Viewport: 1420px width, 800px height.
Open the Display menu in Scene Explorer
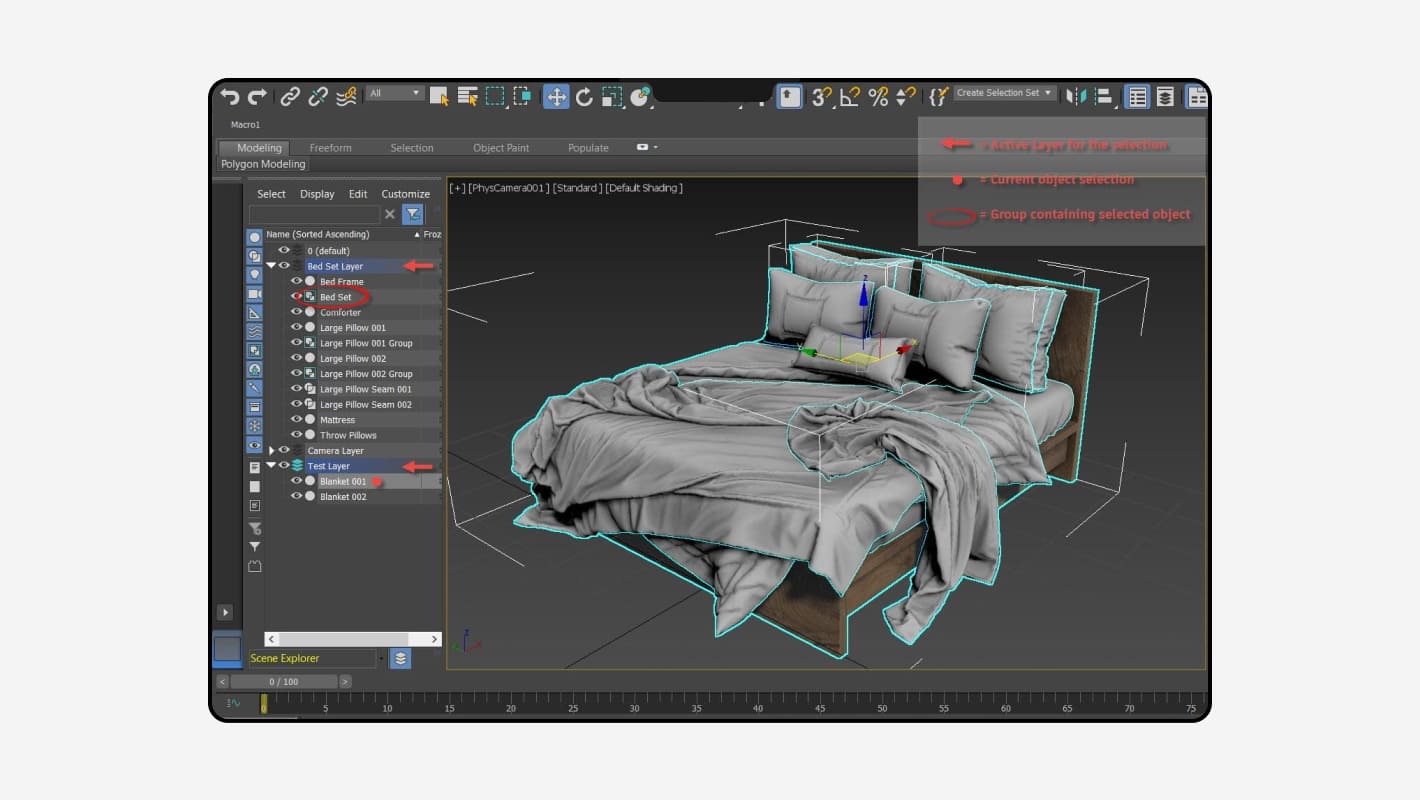tap(317, 193)
